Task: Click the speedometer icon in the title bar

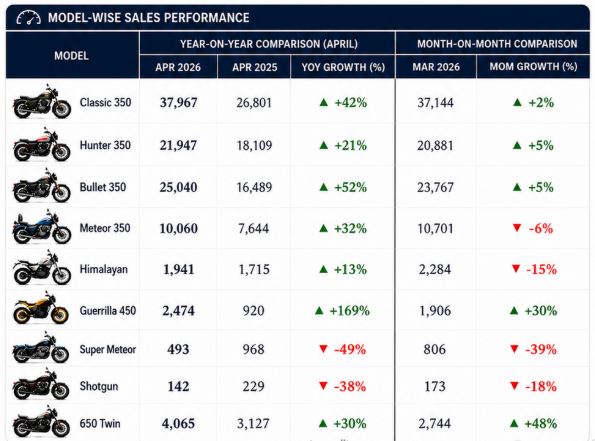Action: click(x=28, y=18)
